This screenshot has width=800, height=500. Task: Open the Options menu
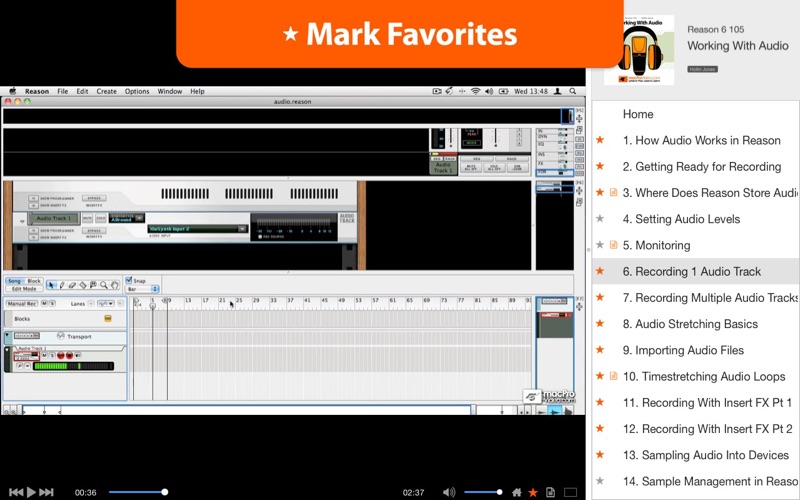click(137, 91)
